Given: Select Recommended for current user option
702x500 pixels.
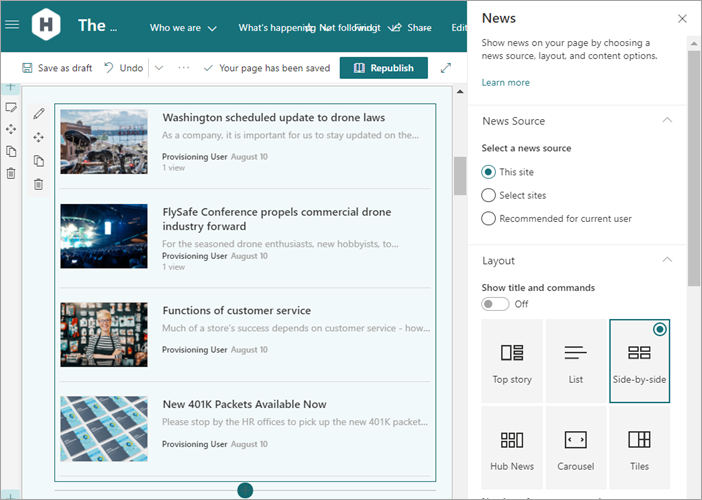Looking at the screenshot, I should (x=488, y=218).
